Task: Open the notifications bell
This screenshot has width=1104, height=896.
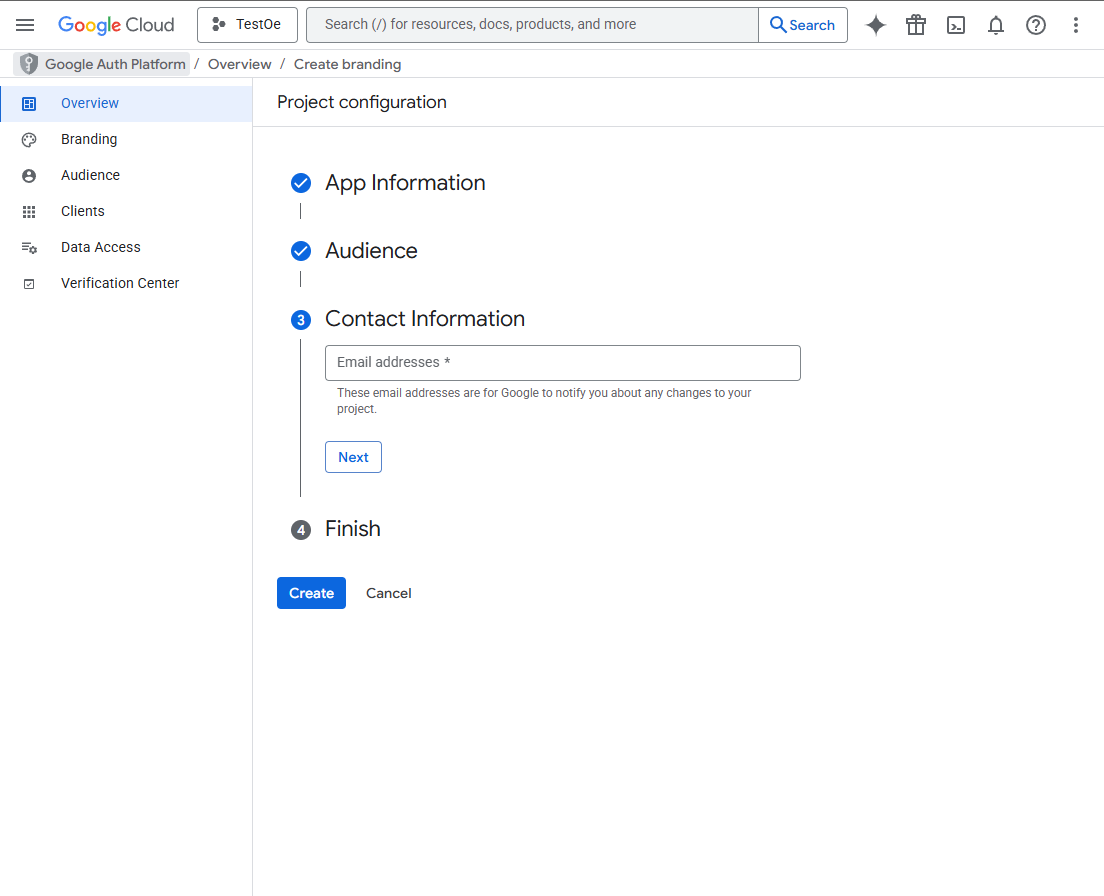Action: 996,25
